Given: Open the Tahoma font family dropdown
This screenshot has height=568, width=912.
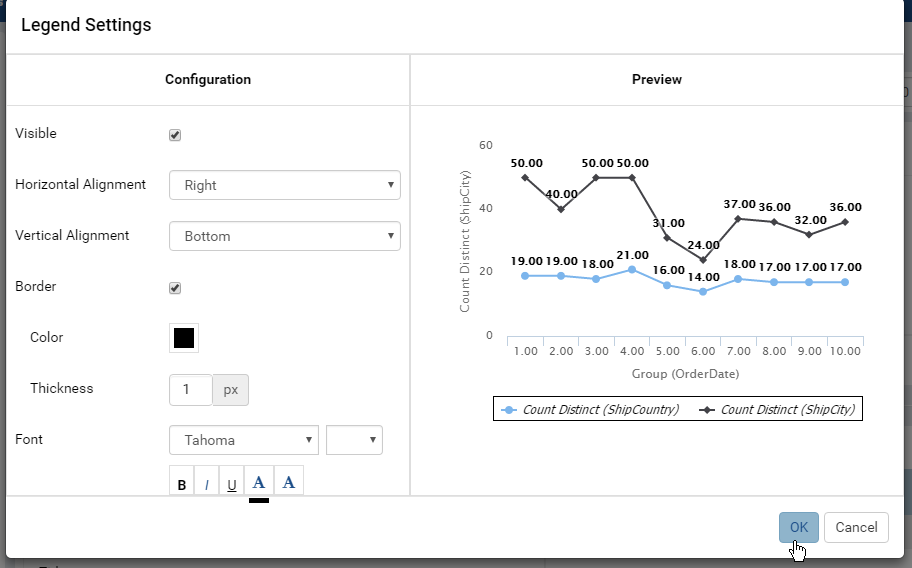Looking at the screenshot, I should 244,440.
